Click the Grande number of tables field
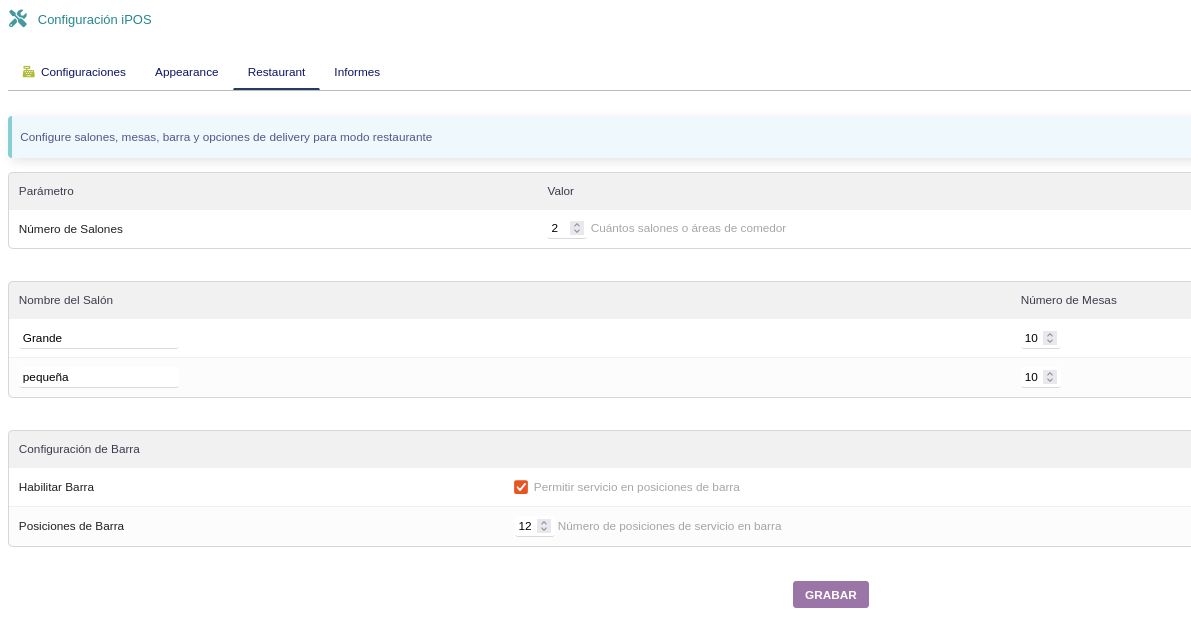 1031,338
